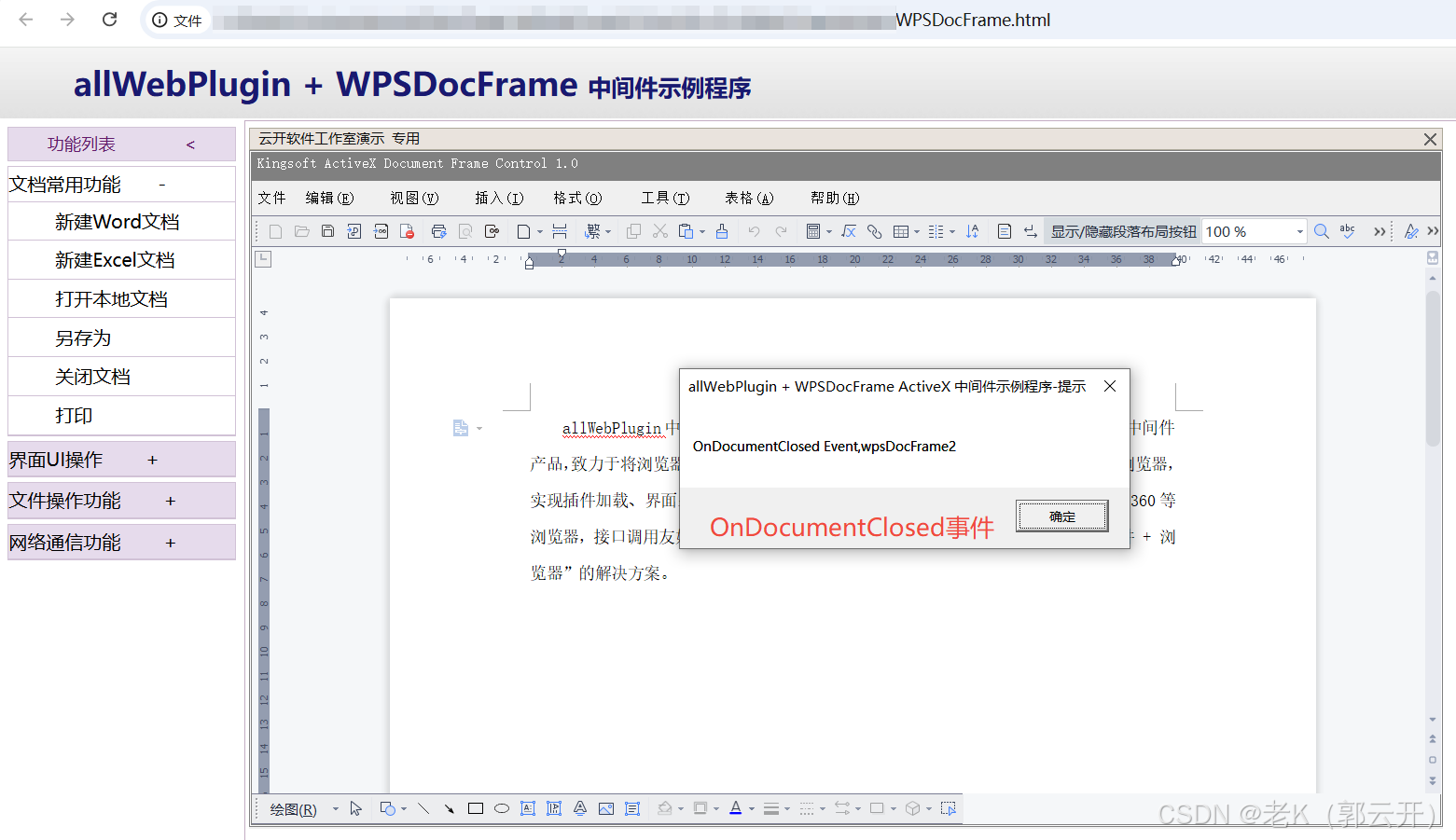This screenshot has height=840, width=1456.
Task: Expand the 界面UI操作 section
Action: click(x=121, y=460)
